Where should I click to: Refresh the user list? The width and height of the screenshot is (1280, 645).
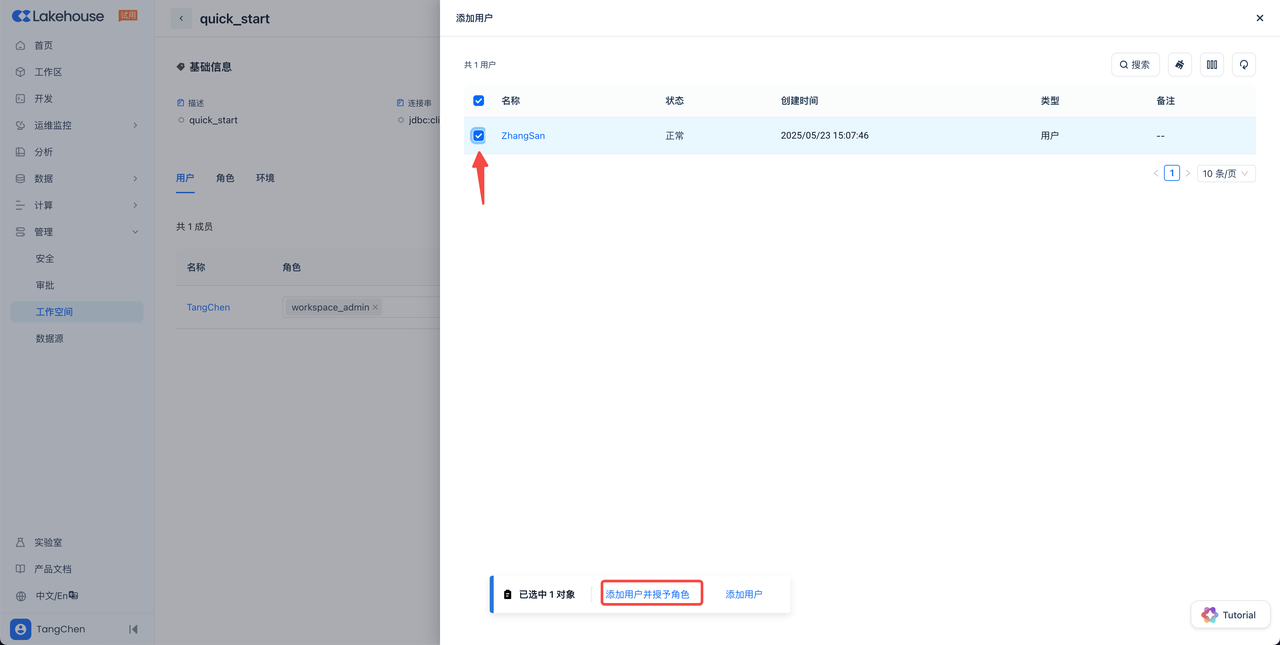pos(1243,65)
